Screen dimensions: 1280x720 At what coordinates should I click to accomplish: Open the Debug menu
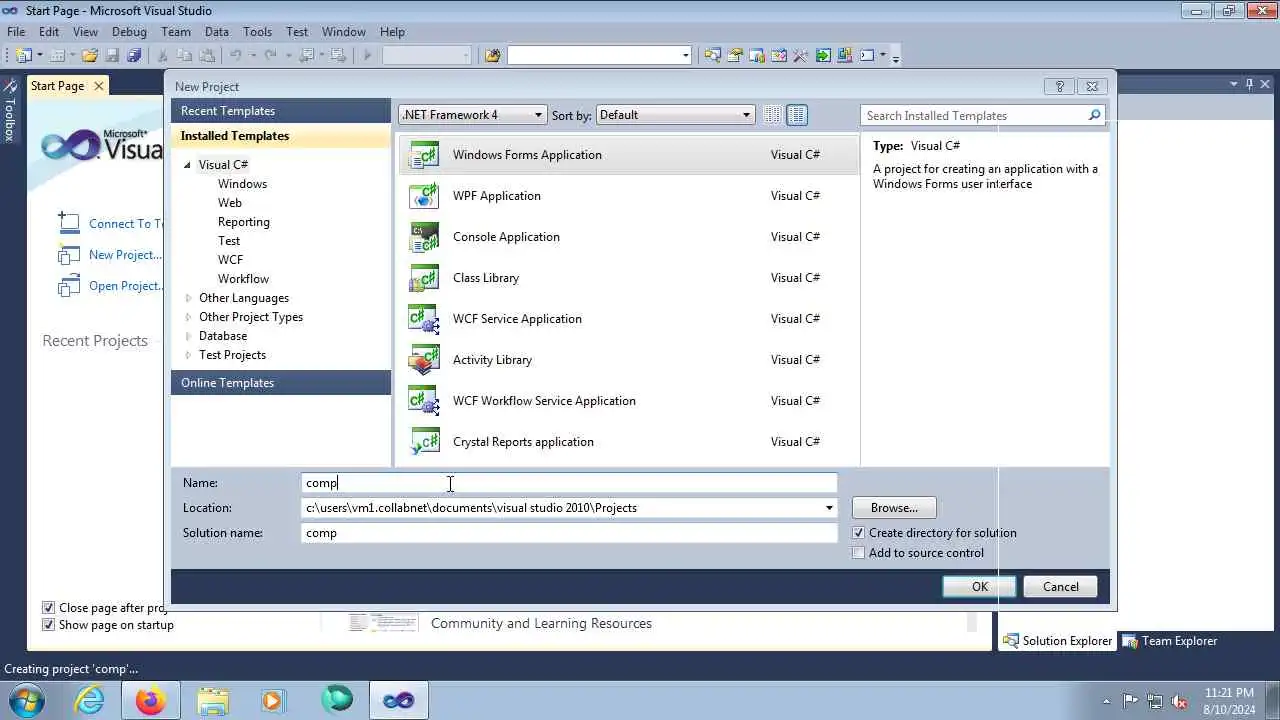(129, 32)
